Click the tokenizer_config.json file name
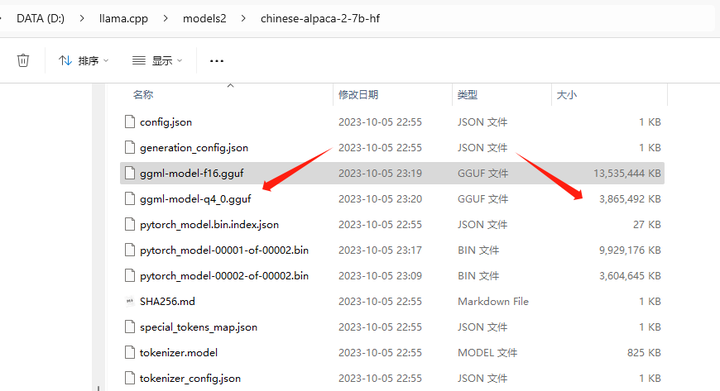Image resolution: width=720 pixels, height=391 pixels. (x=190, y=379)
